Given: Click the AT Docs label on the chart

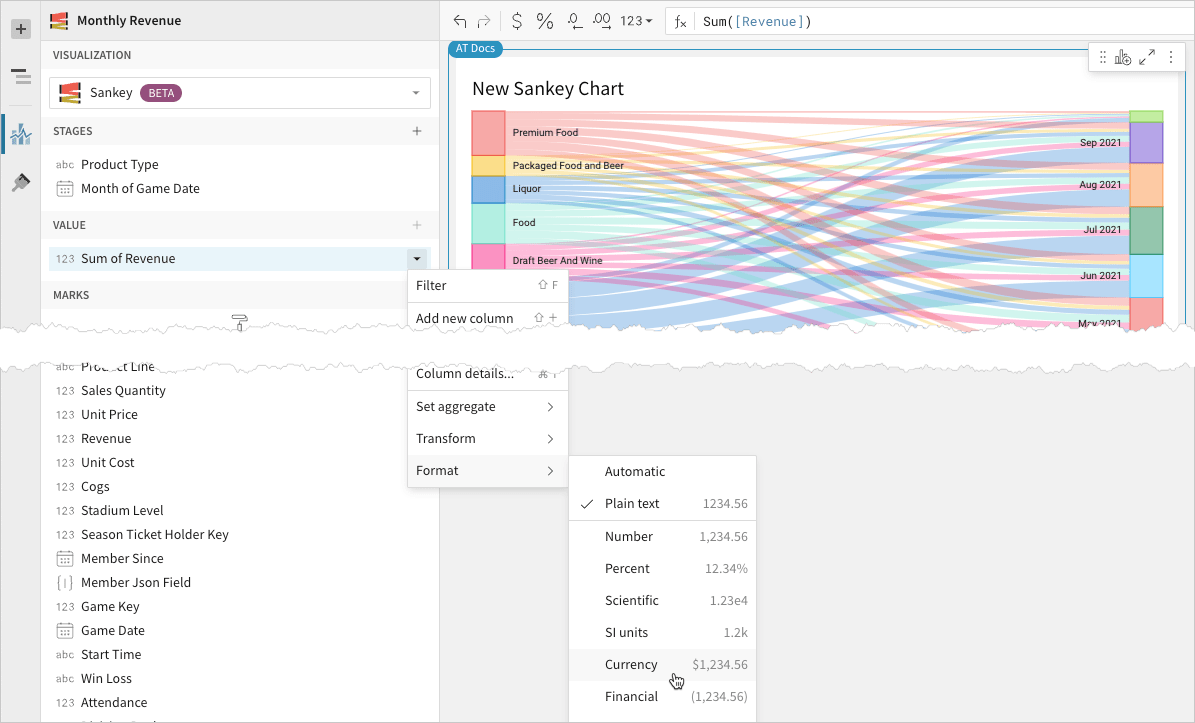Looking at the screenshot, I should 474,48.
